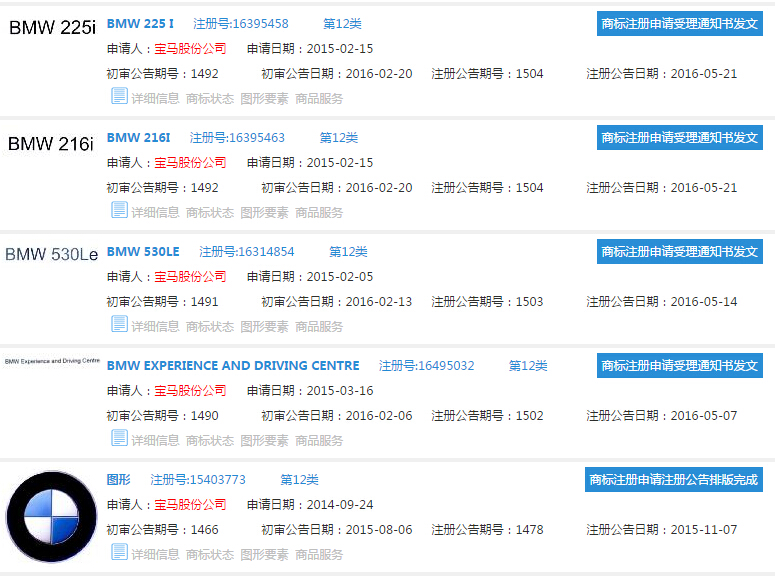The image size is (775, 579).
Task: Click 第12类 in the BMW 530LE row
Action: [348, 252]
